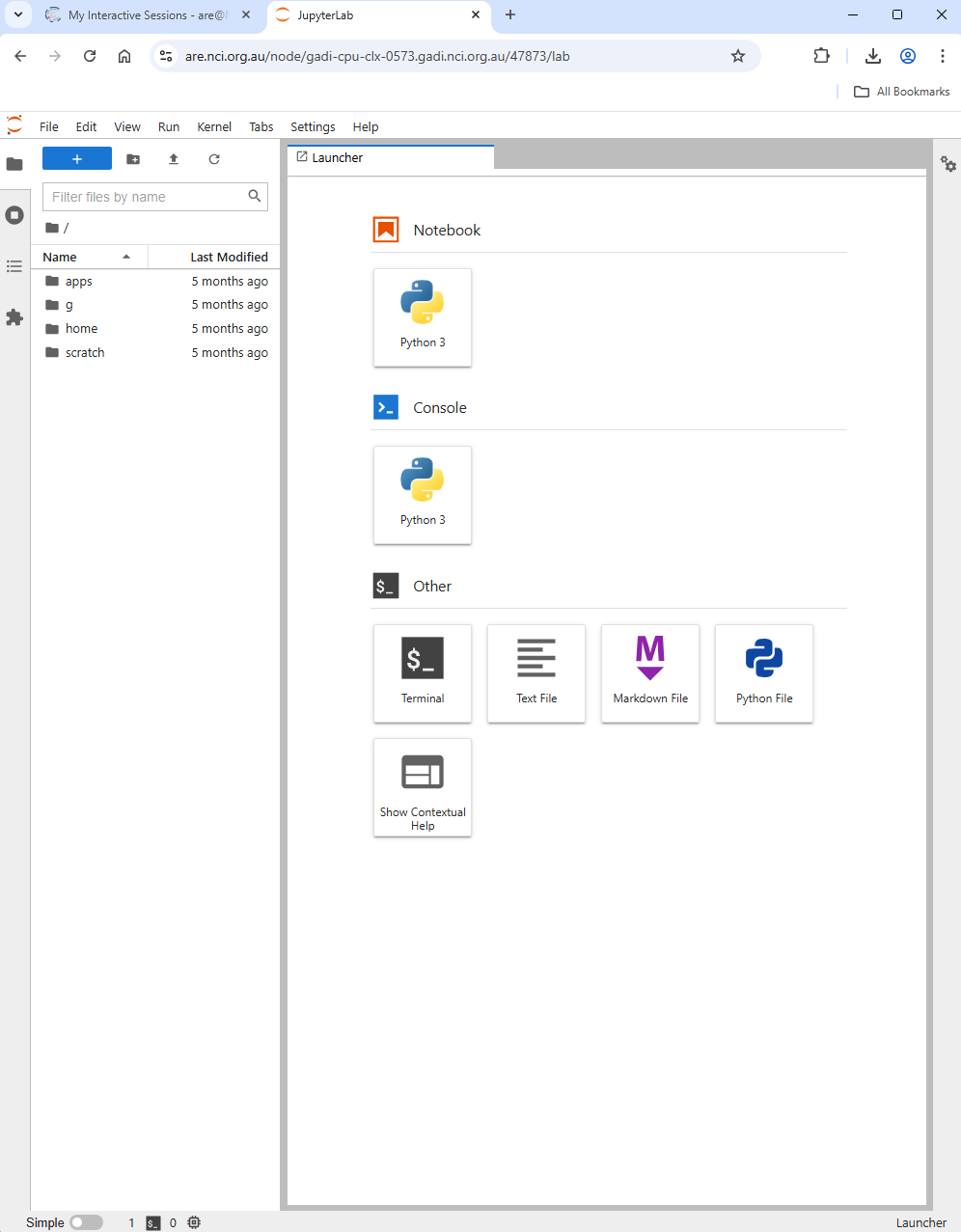This screenshot has width=961, height=1232.
Task: Open the Settings menu
Action: [313, 126]
